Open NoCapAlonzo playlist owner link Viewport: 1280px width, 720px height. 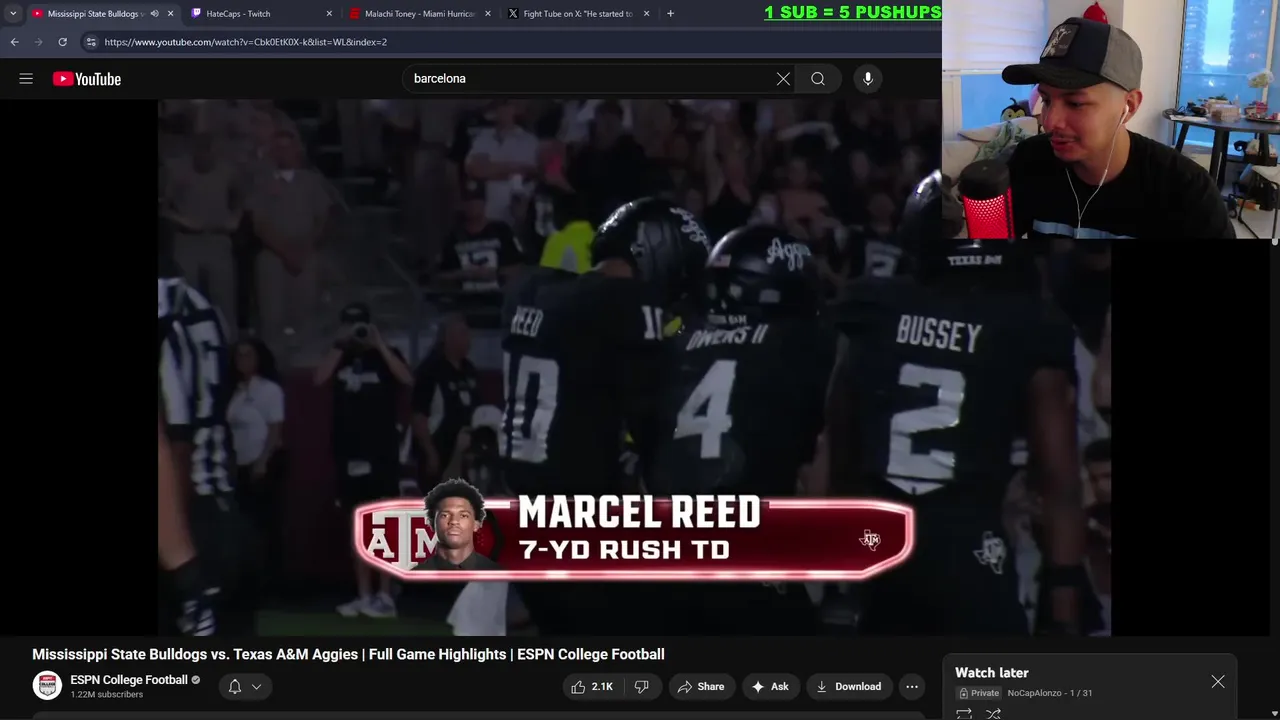click(1034, 693)
